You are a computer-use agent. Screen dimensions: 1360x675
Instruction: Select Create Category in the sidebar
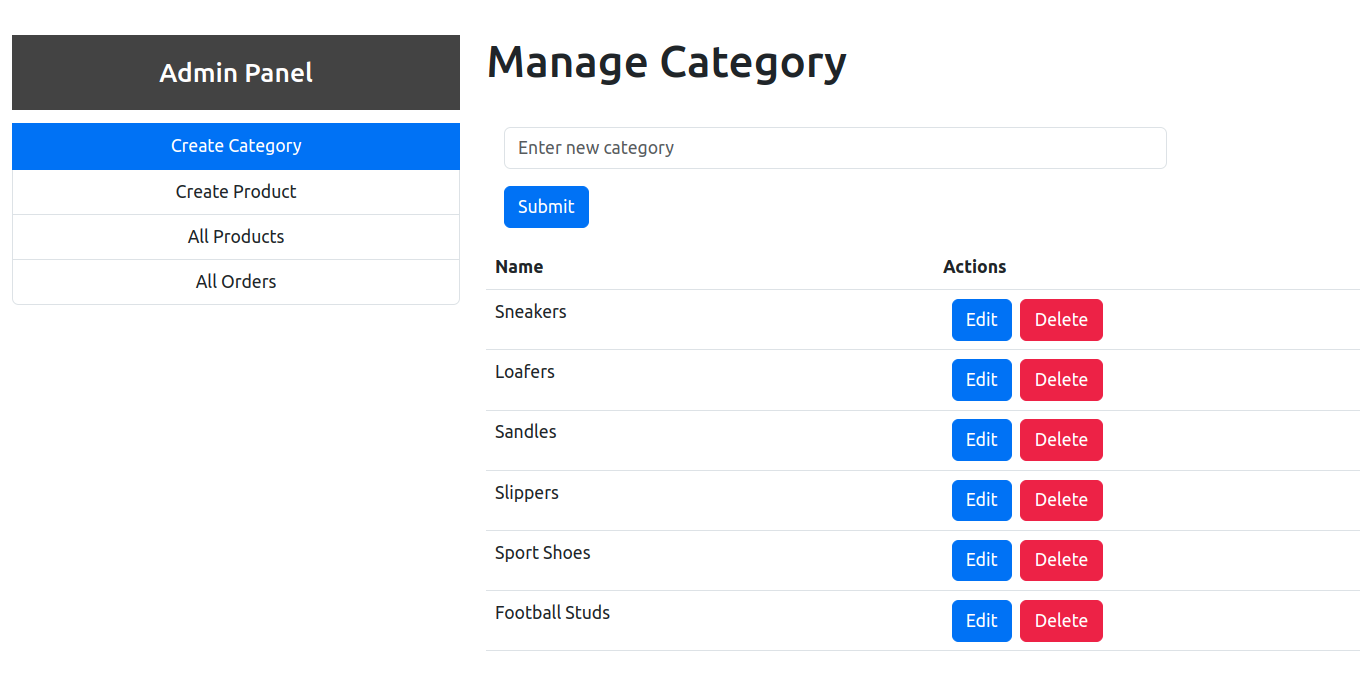coord(236,145)
